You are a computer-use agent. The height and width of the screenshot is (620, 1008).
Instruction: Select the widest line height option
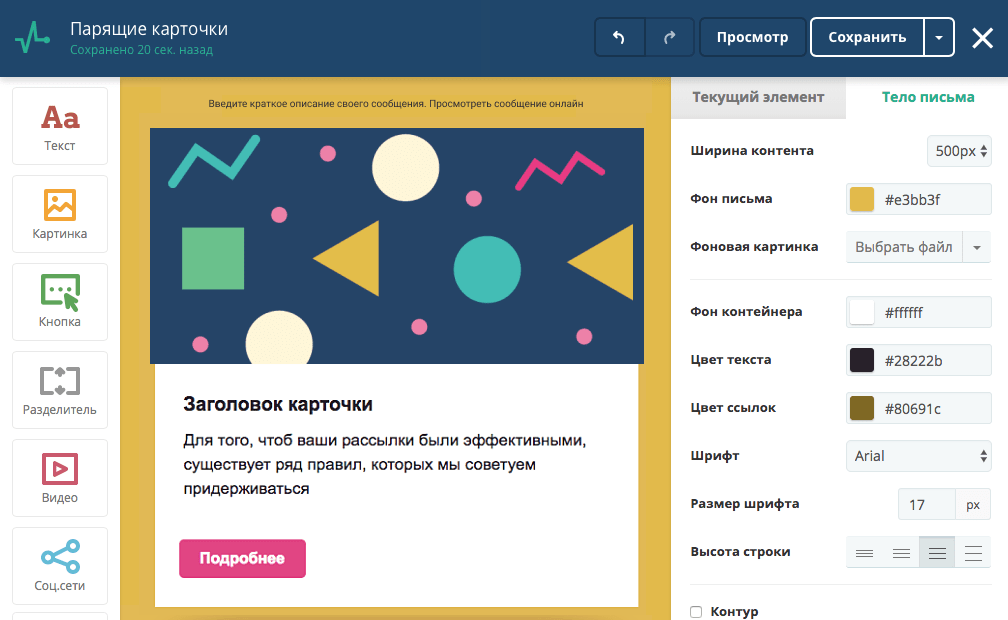click(973, 552)
